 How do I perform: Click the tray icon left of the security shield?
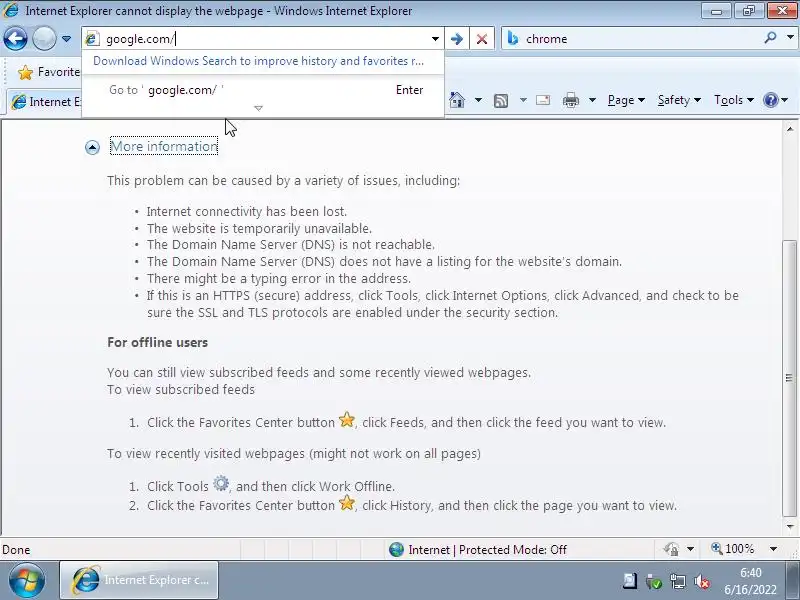click(x=630, y=581)
